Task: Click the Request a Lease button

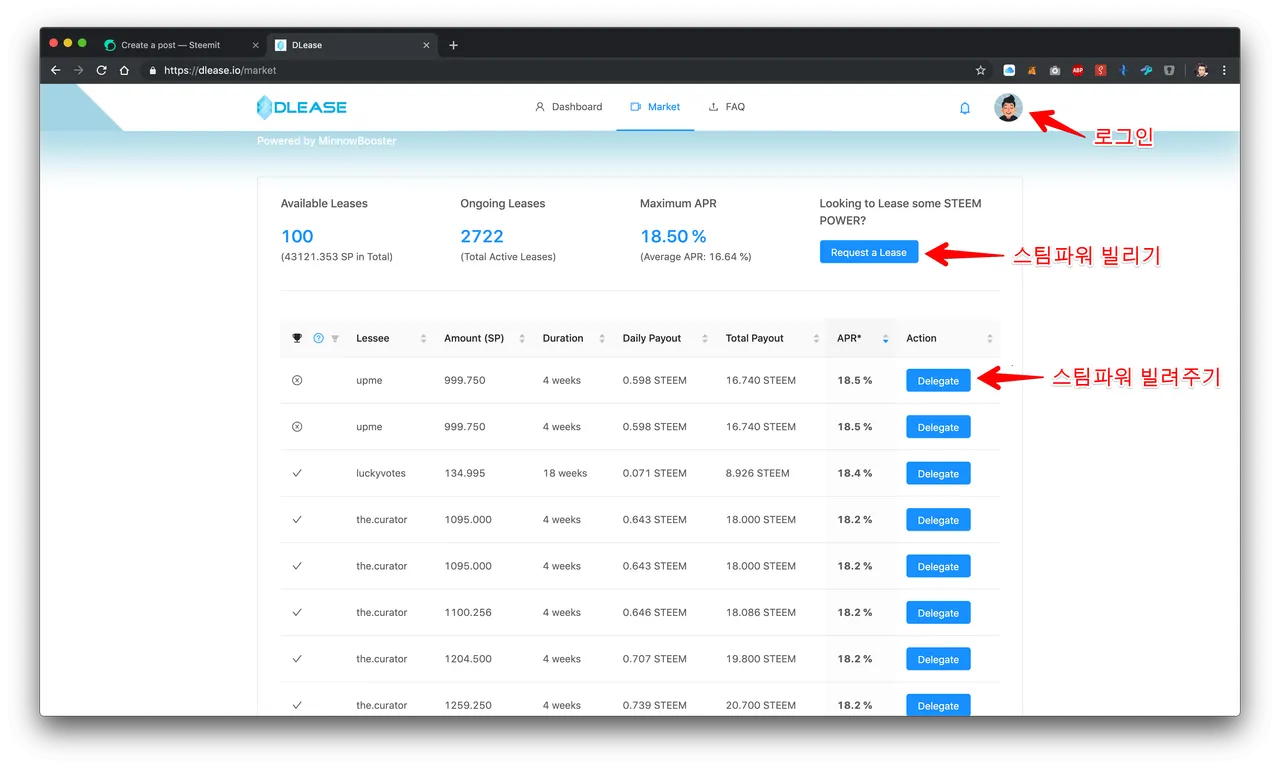Action: [x=868, y=252]
